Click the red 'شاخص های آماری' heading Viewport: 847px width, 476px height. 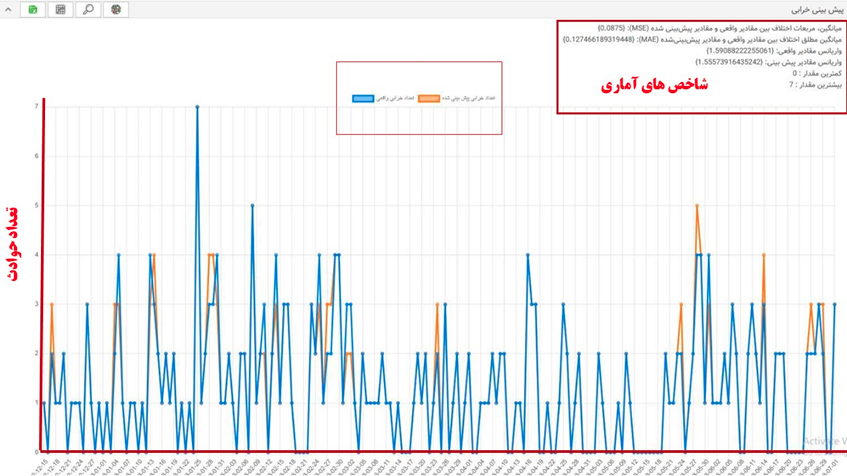coord(654,86)
